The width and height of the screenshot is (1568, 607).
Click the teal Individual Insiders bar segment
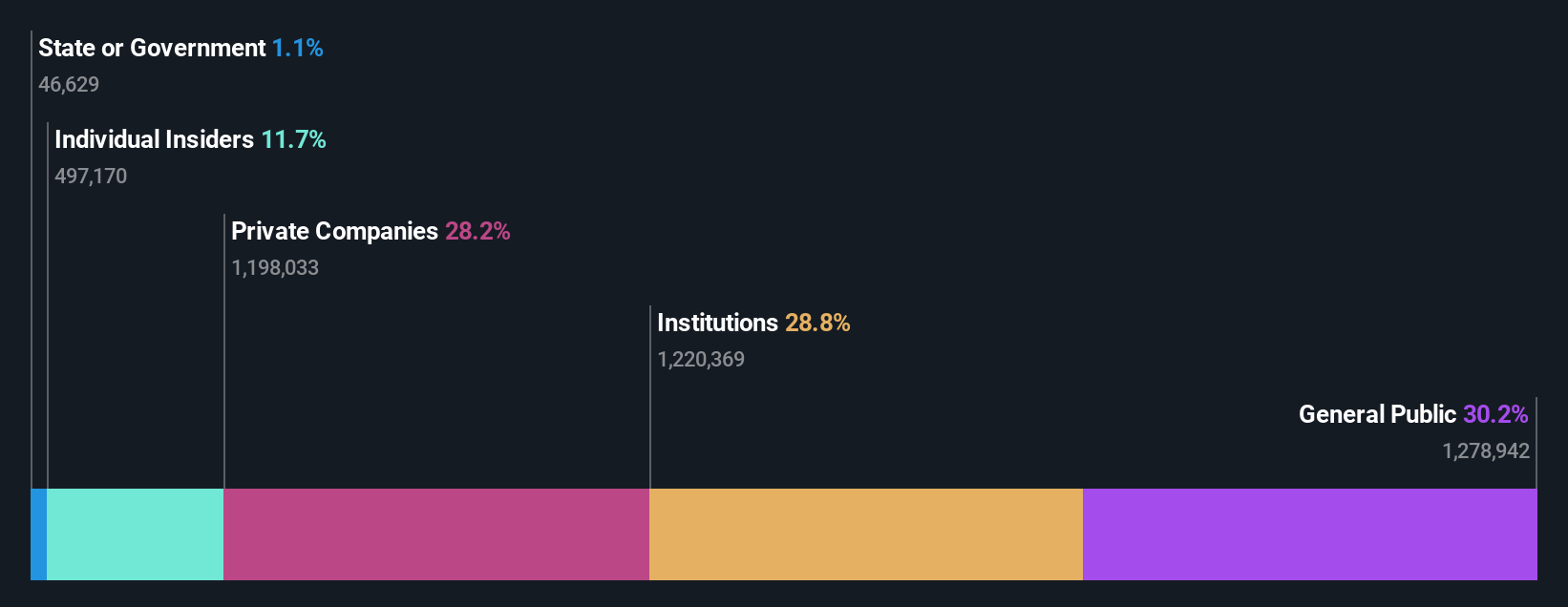tap(135, 534)
